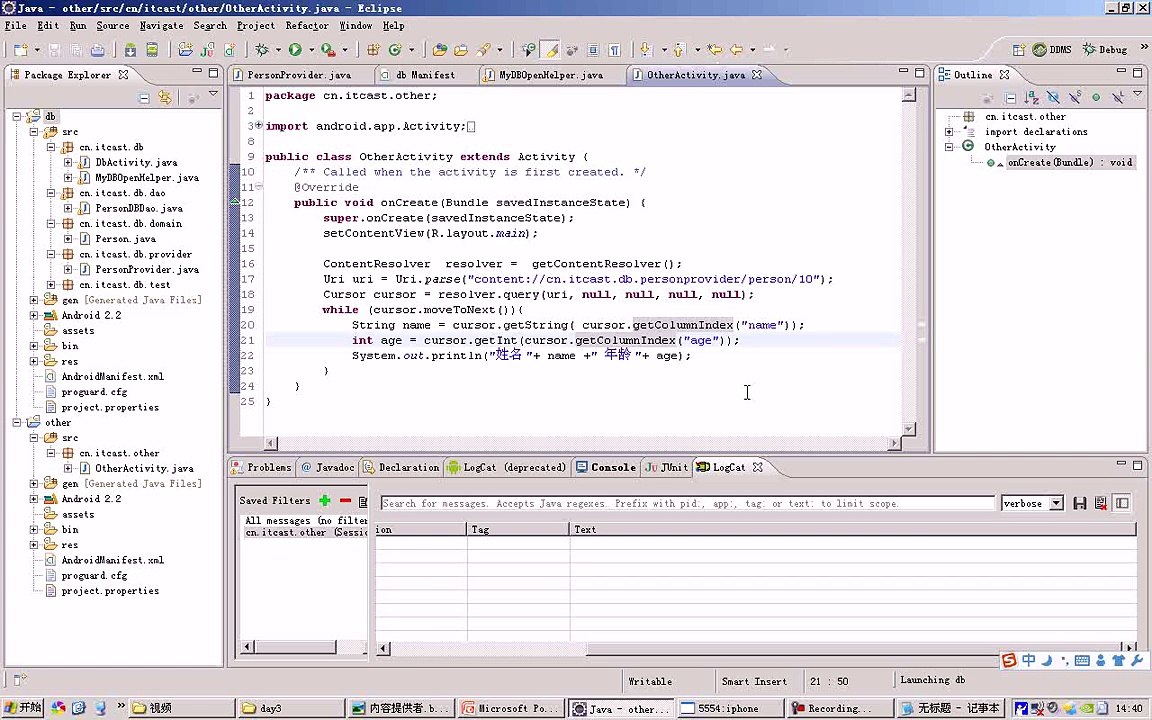Add a new LogCat filter with green plus

pos(325,500)
